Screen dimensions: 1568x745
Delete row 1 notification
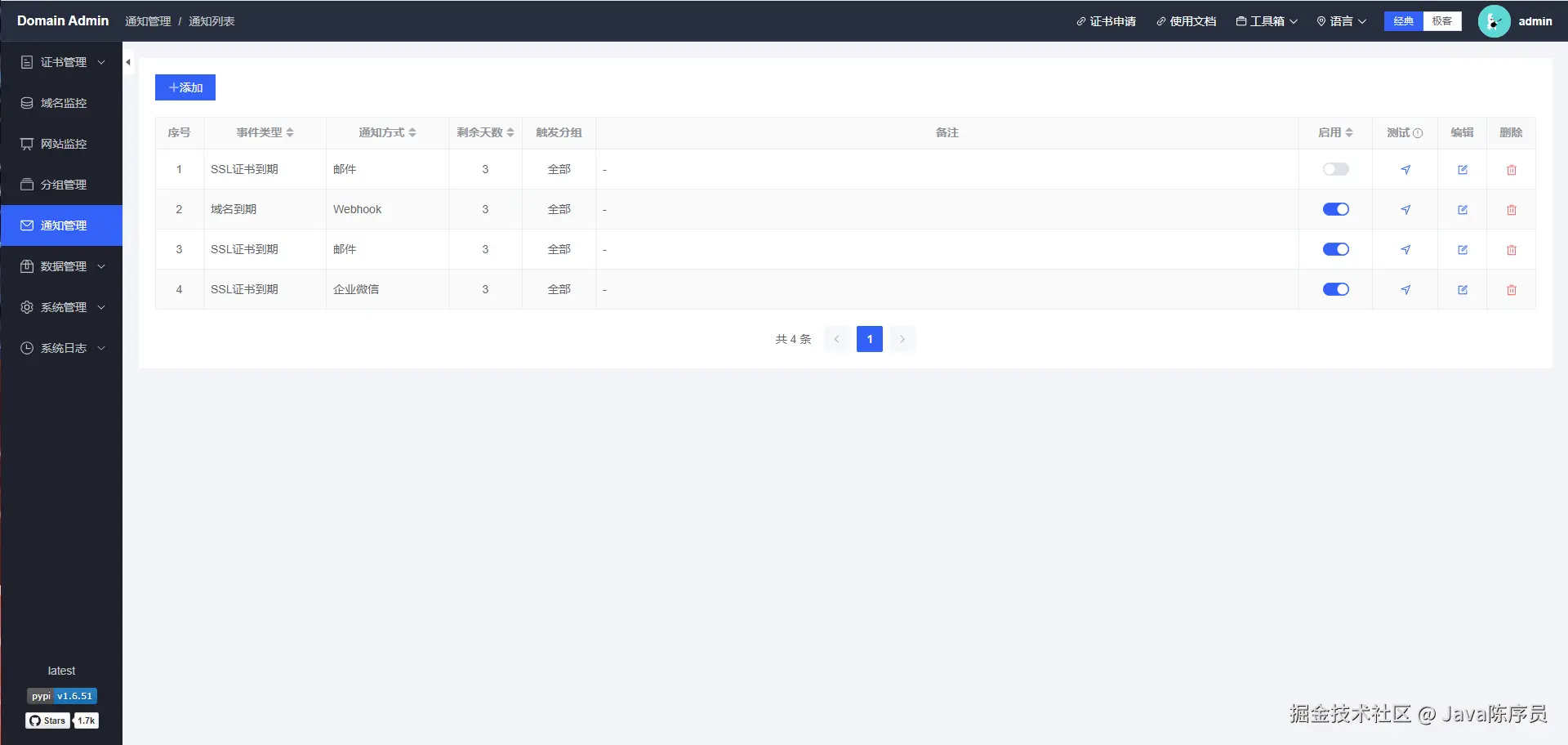pyautogui.click(x=1512, y=170)
